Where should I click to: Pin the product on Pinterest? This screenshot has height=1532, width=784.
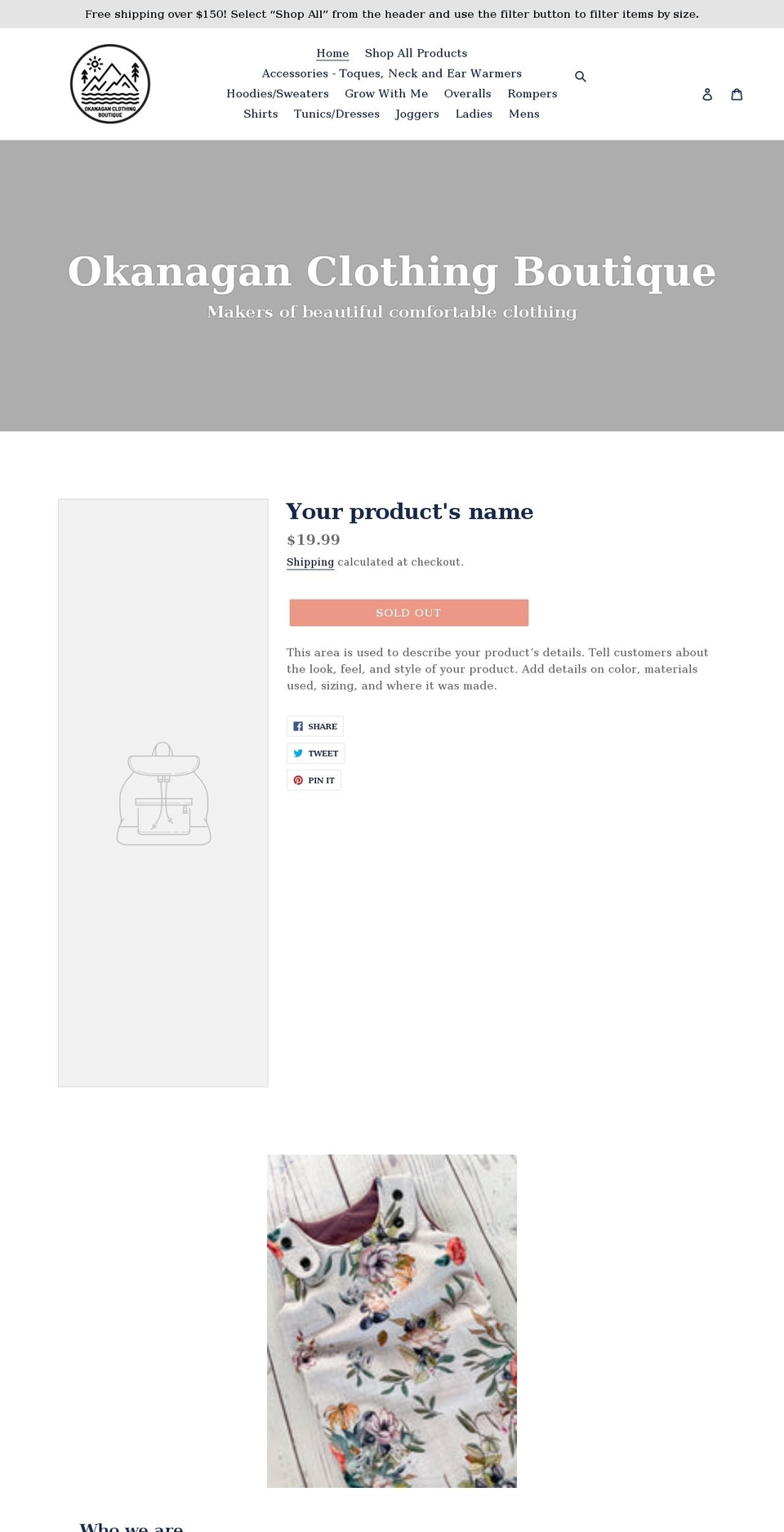tap(314, 780)
